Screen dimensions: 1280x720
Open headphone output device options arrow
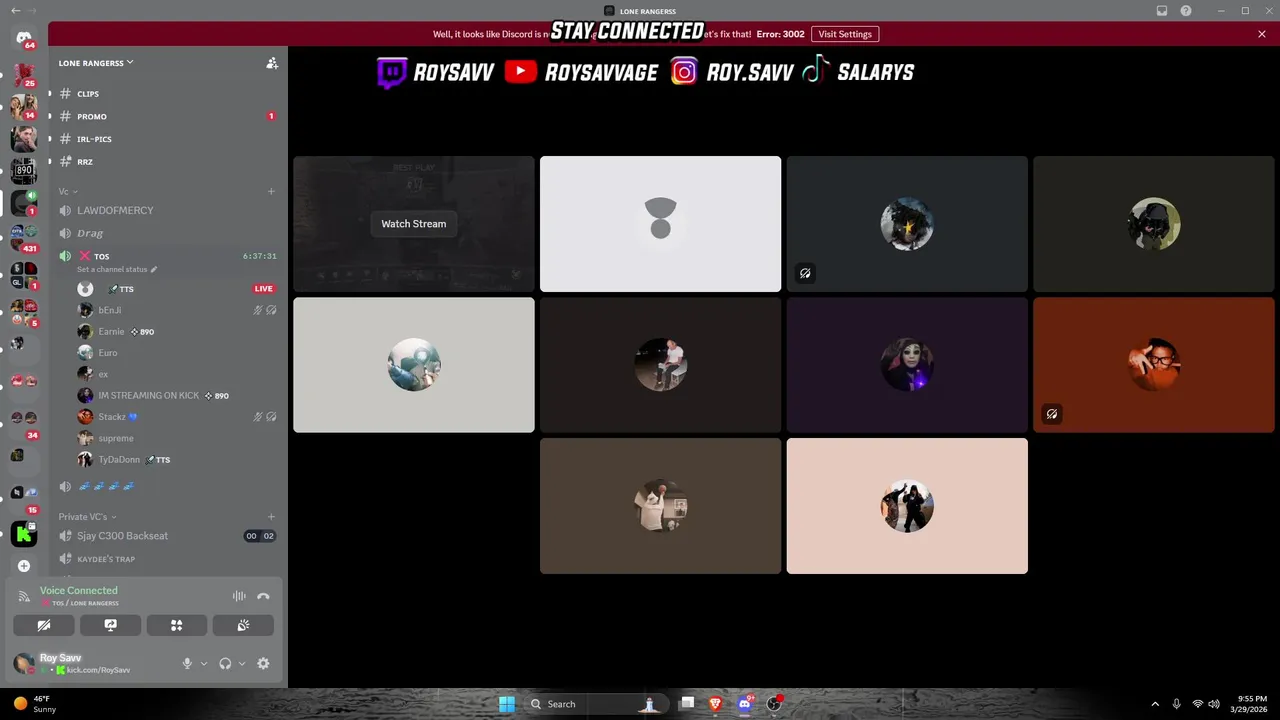coord(242,663)
